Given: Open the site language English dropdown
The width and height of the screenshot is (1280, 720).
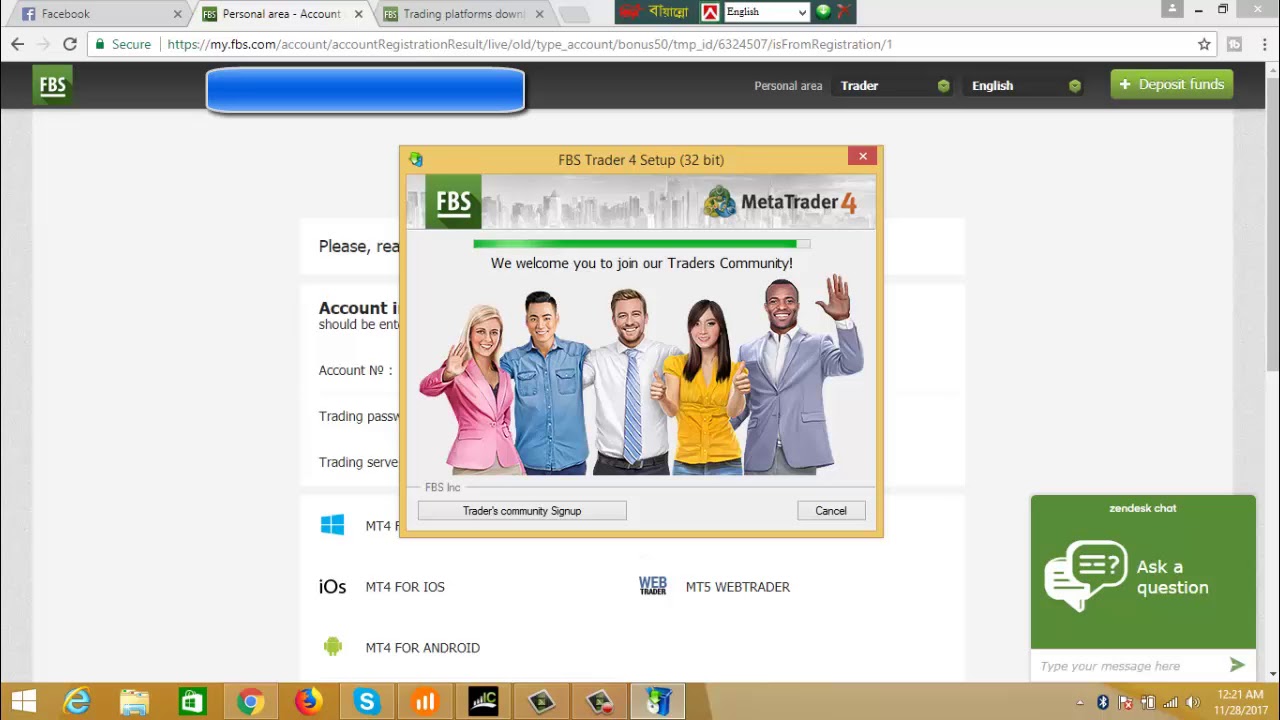Looking at the screenshot, I should coord(1024,86).
